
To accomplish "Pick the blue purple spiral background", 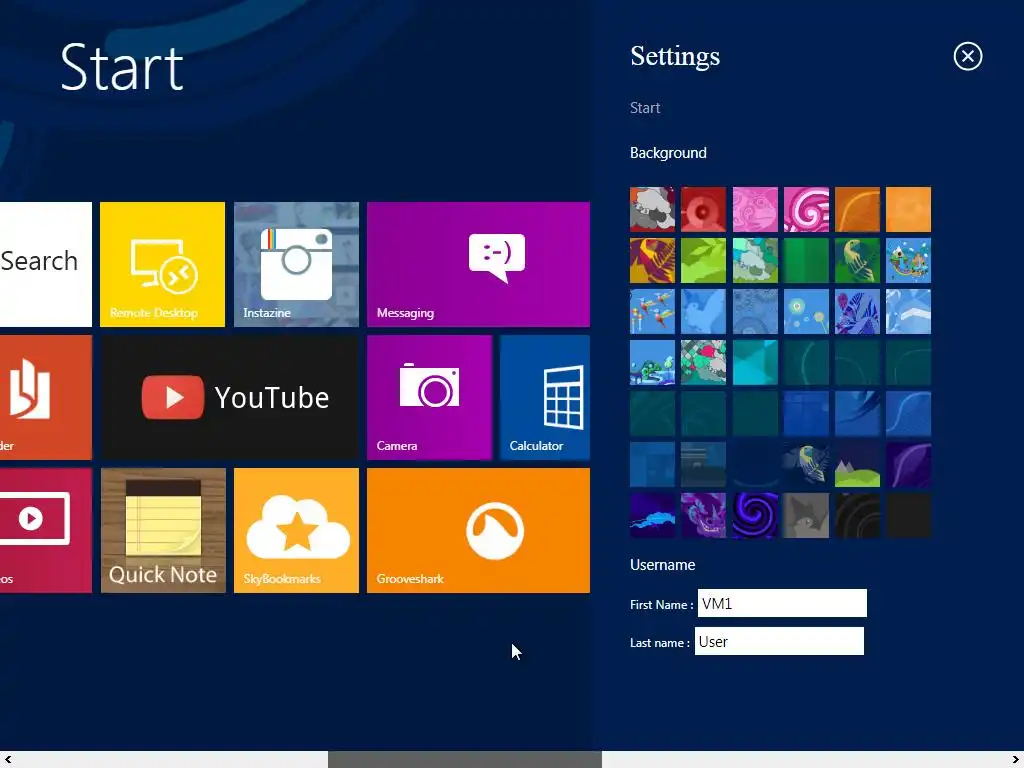I will 755,515.
